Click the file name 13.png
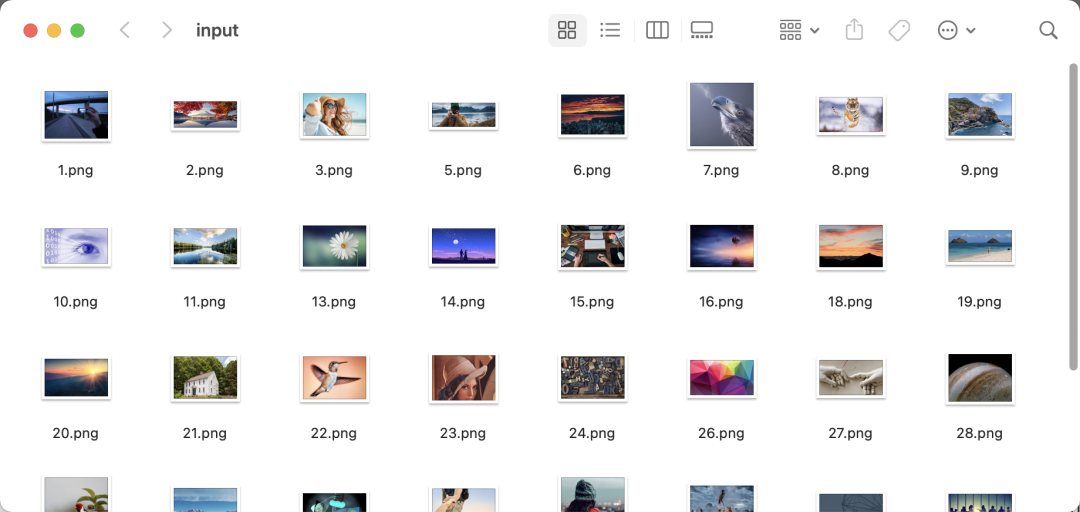Viewport: 1080px width, 512px height. tap(334, 302)
